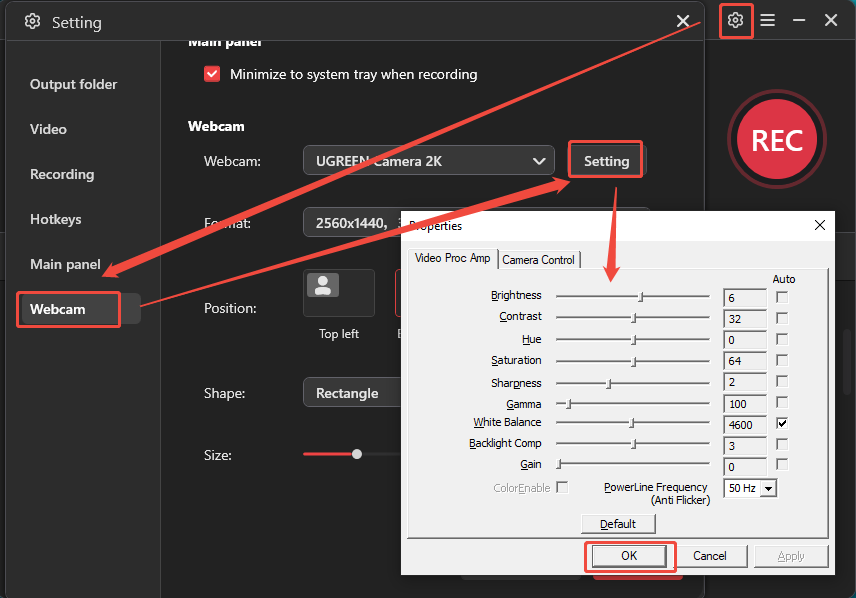Restore camera settings with the Default button
Viewport: 856px width, 598px height.
[x=617, y=523]
